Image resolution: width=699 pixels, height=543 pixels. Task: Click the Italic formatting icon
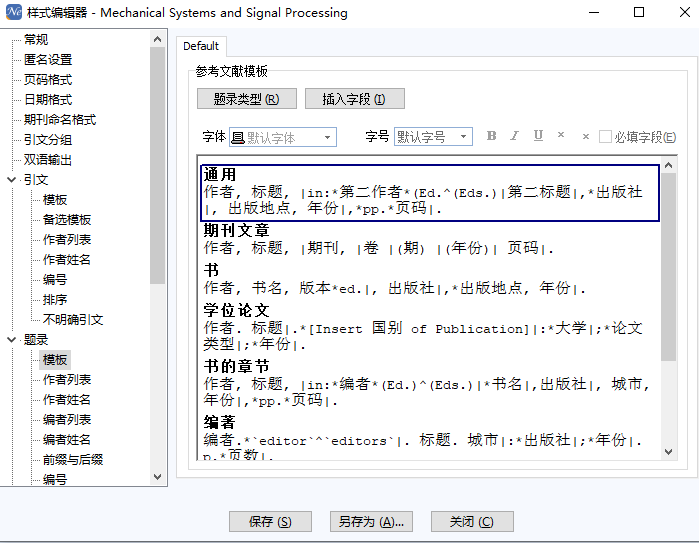515,137
